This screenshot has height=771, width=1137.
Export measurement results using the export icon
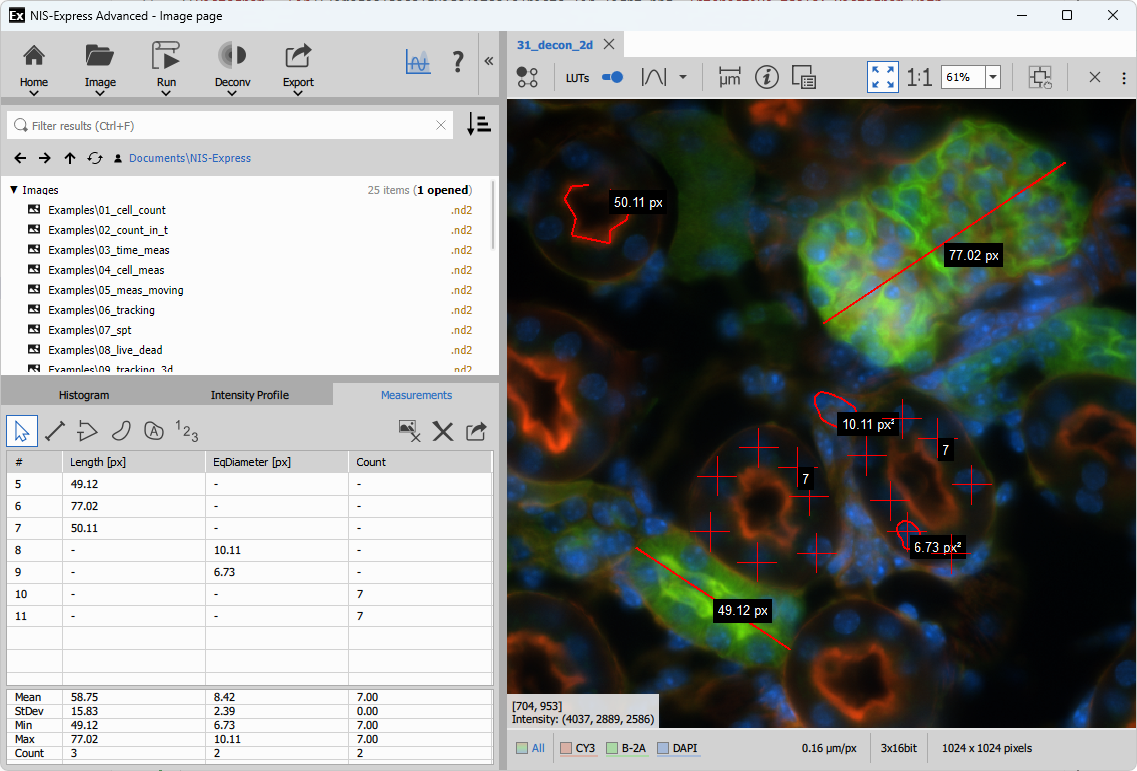click(476, 431)
